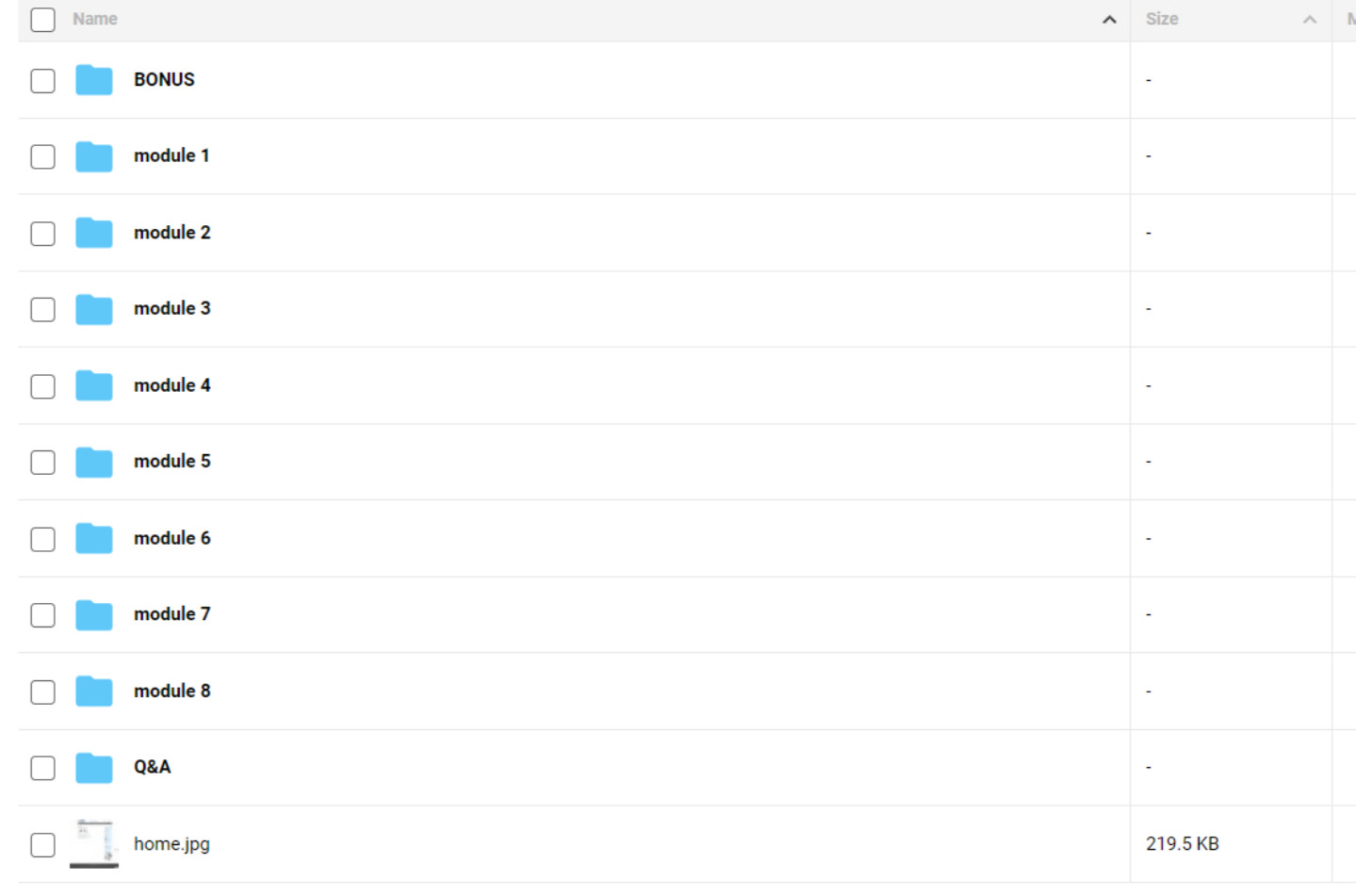
Task: Open the home.jpg file name
Action: click(172, 844)
